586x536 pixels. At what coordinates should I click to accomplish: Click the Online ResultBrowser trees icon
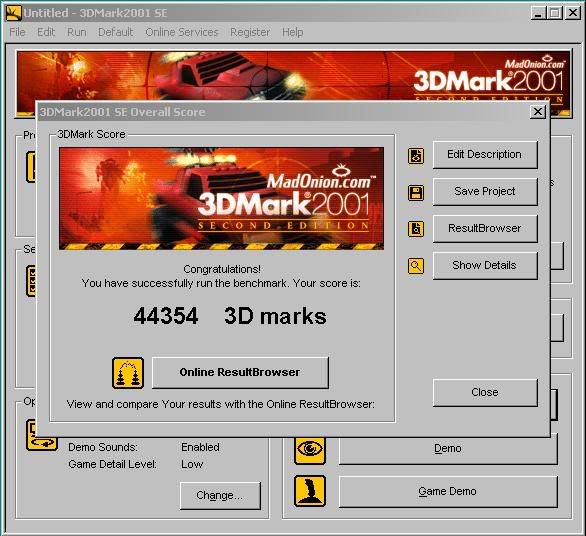pyautogui.click(x=128, y=373)
